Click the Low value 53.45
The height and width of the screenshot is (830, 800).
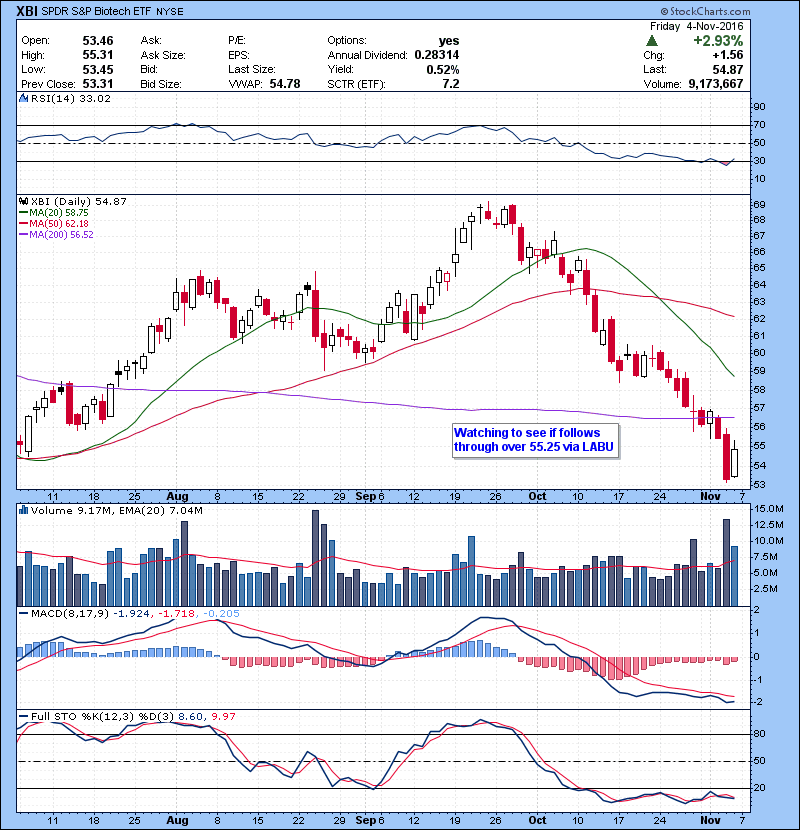(98, 69)
